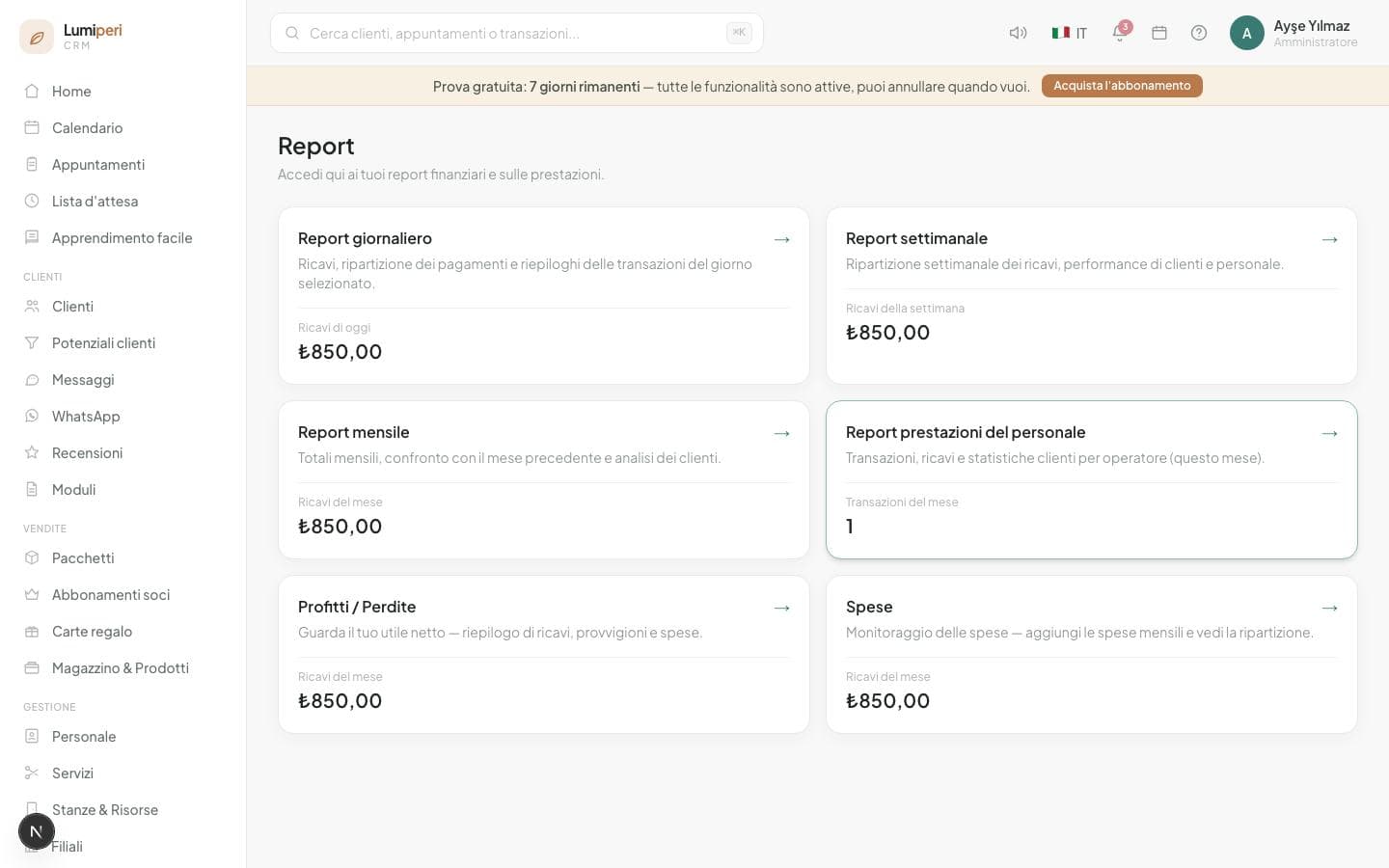Open the Report mensile card title
The image size is (1389, 868).
(x=353, y=432)
